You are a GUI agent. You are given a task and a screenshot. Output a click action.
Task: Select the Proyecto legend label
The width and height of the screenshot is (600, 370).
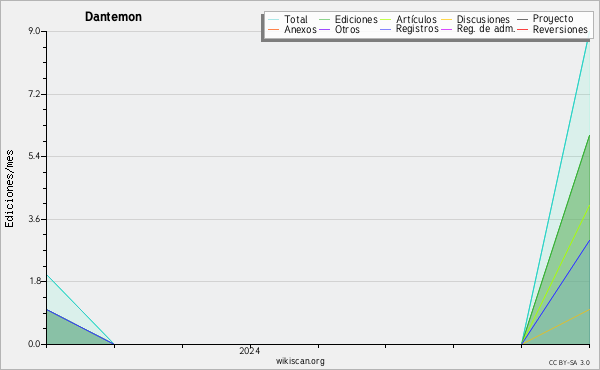tap(553, 19)
